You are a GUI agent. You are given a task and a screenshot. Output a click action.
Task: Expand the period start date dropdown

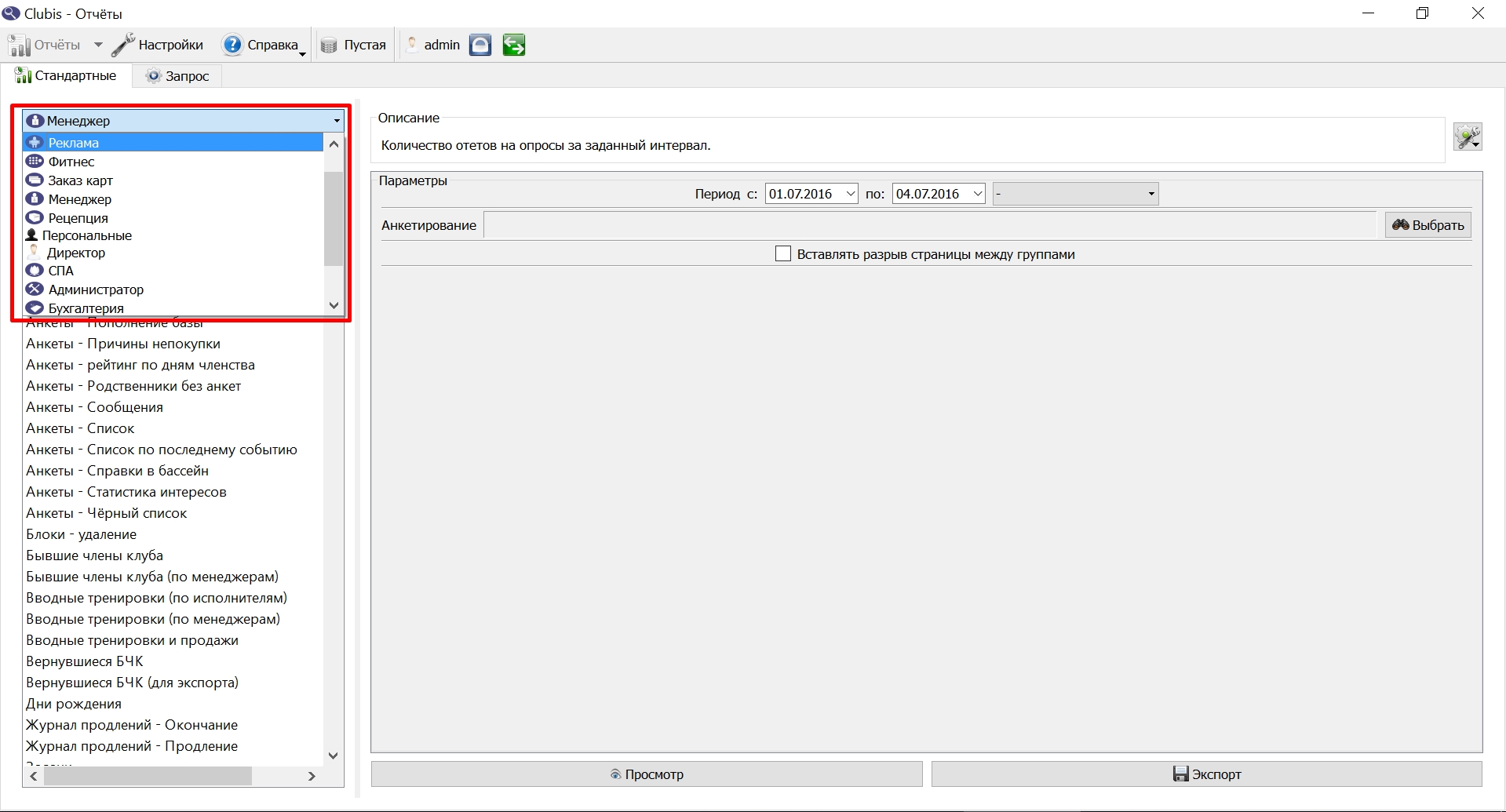tap(850, 194)
